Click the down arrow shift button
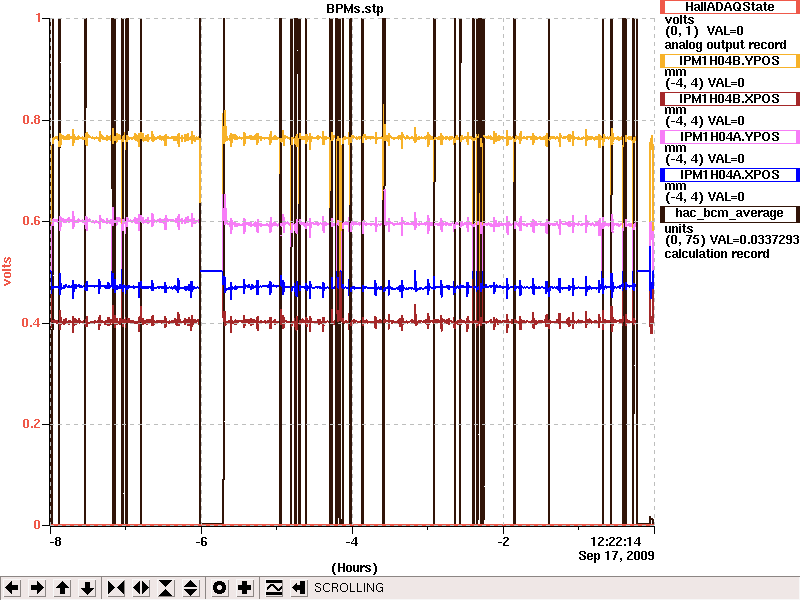This screenshot has width=800, height=600. point(88,588)
